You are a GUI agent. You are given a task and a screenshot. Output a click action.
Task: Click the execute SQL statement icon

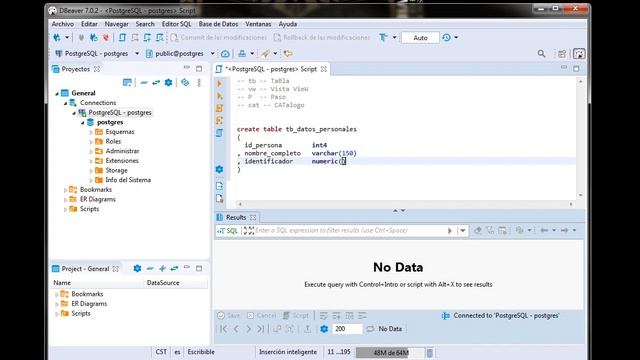220,84
